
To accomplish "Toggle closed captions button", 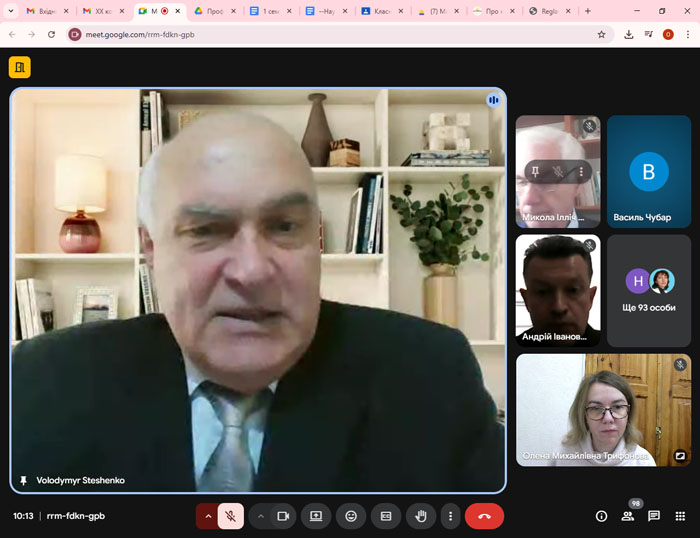I will 386,516.
